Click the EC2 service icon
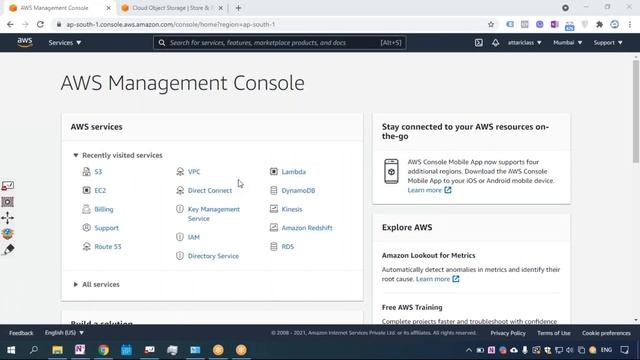This screenshot has width=640, height=360. [x=87, y=190]
